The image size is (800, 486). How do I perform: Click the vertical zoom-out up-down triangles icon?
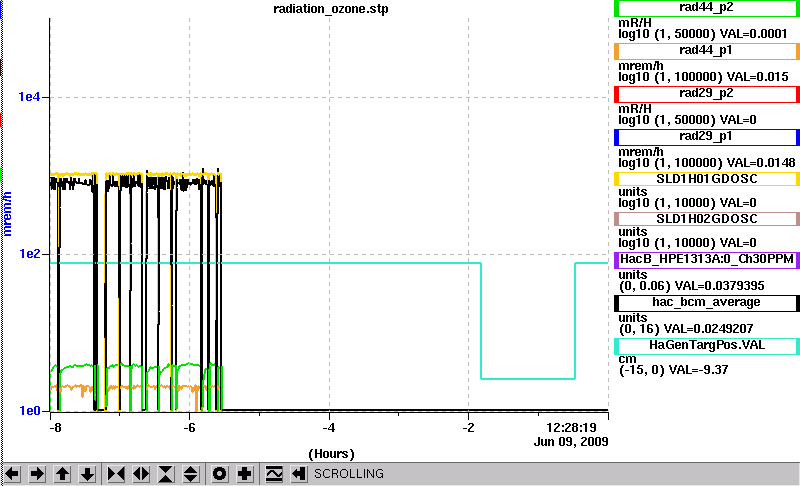190,474
